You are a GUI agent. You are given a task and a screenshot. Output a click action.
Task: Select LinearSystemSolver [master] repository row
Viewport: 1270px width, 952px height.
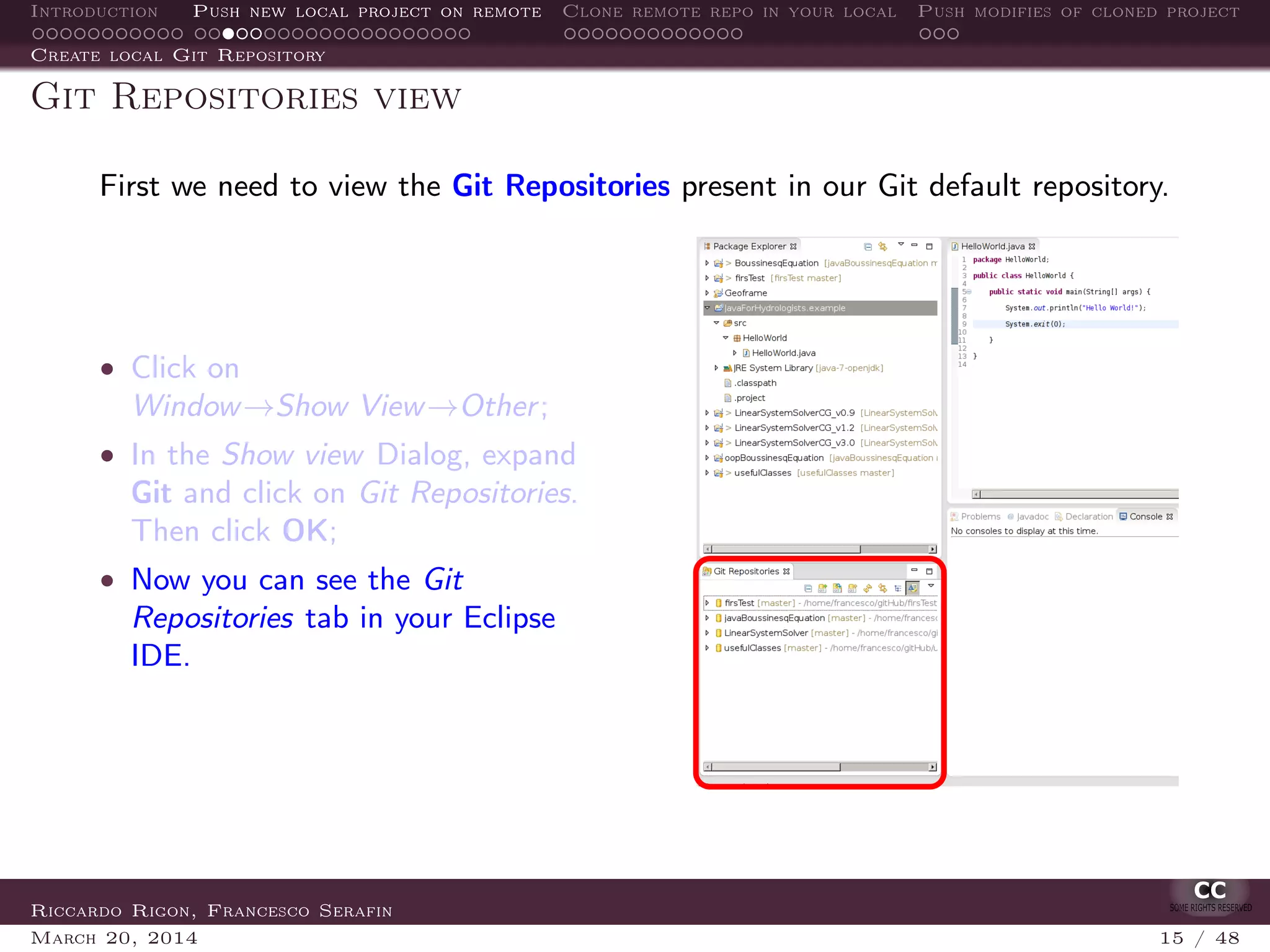(820, 633)
